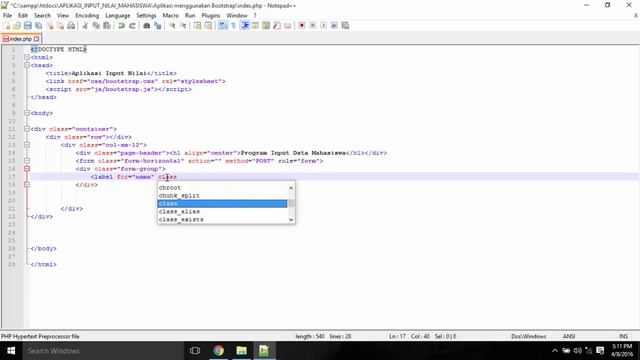Open the Windows Start menu
The image size is (640, 360).
11,351
